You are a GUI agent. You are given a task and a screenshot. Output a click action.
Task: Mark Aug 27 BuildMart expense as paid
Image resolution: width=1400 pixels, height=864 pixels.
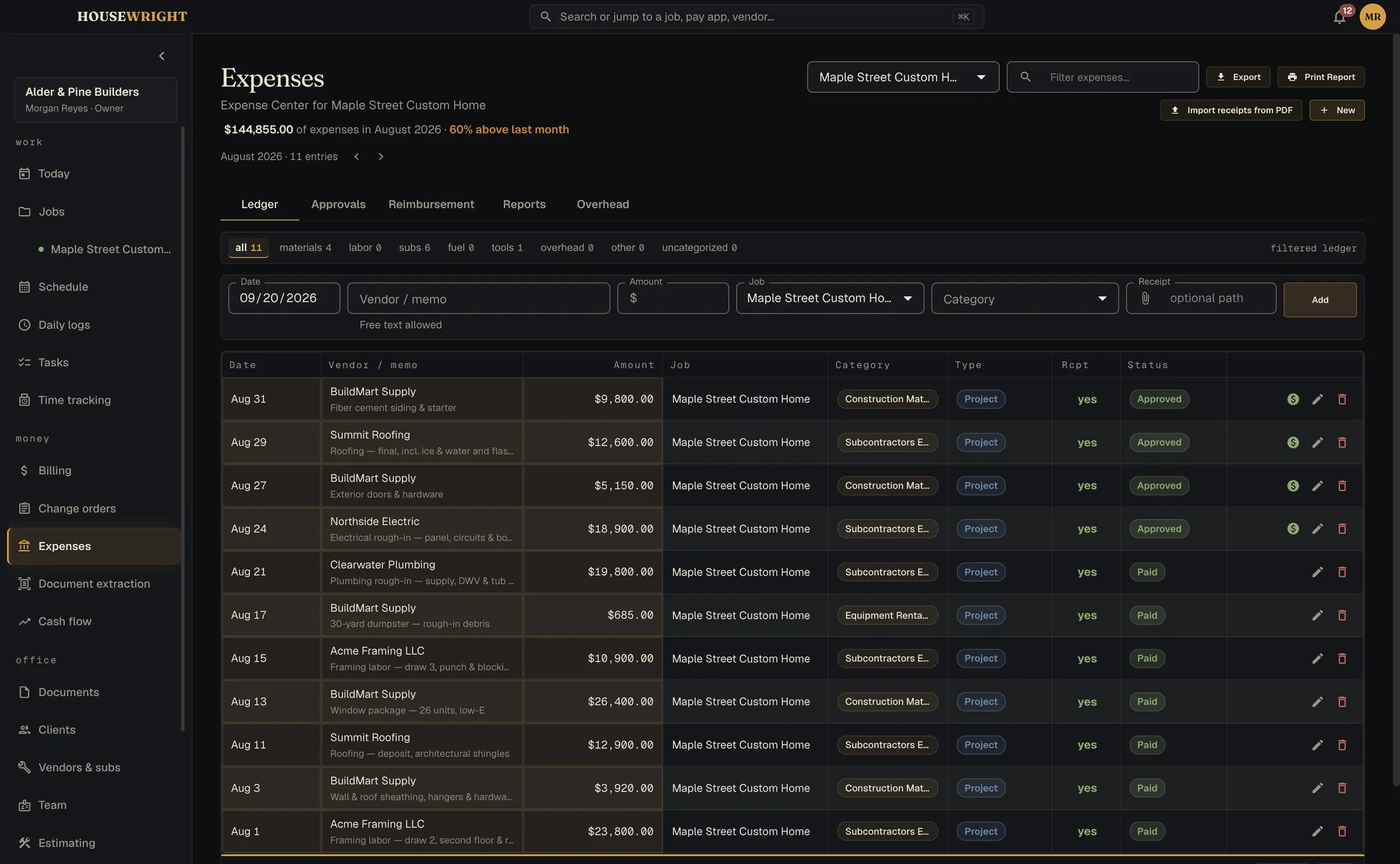point(1293,485)
